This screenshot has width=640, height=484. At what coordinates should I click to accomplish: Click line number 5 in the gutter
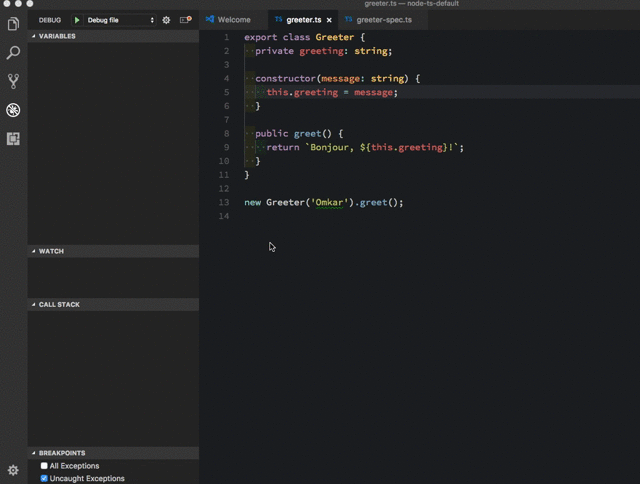click(x=227, y=92)
